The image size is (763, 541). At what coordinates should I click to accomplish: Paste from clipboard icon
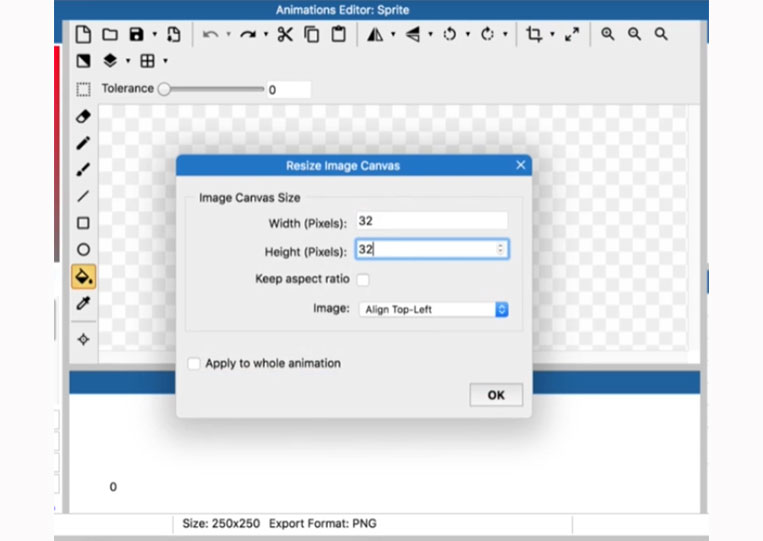pyautogui.click(x=339, y=35)
